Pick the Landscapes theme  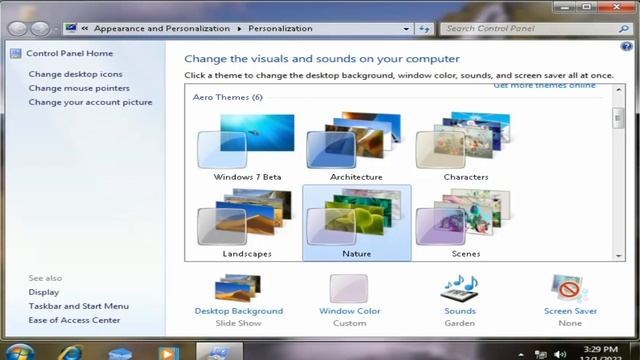[247, 223]
